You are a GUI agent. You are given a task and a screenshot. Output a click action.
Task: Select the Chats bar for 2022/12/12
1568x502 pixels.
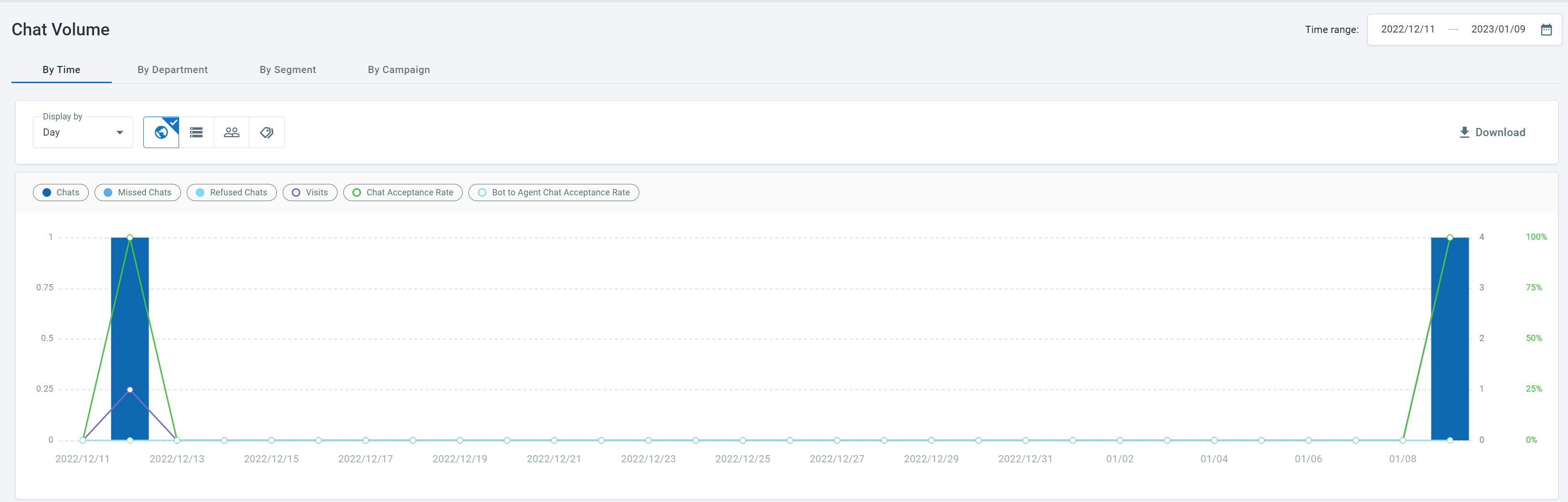tap(130, 339)
